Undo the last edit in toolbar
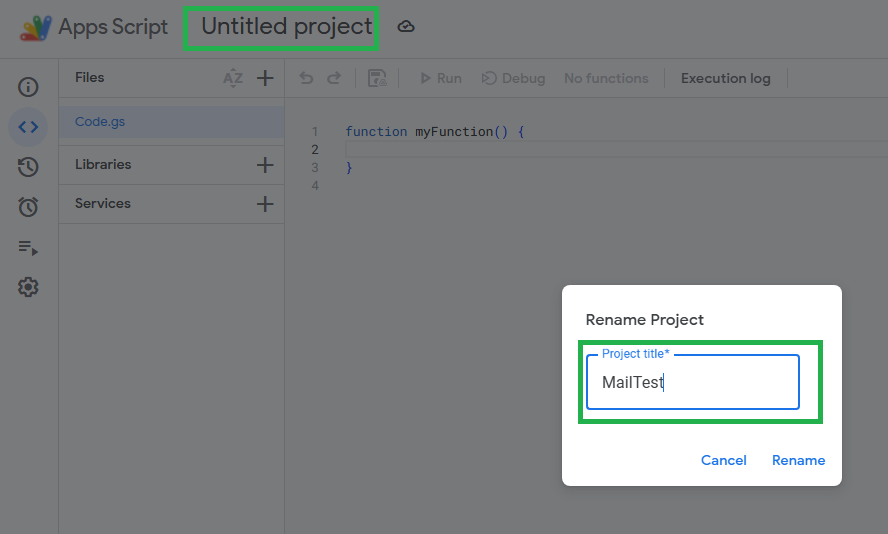This screenshot has width=888, height=534. 306,78
